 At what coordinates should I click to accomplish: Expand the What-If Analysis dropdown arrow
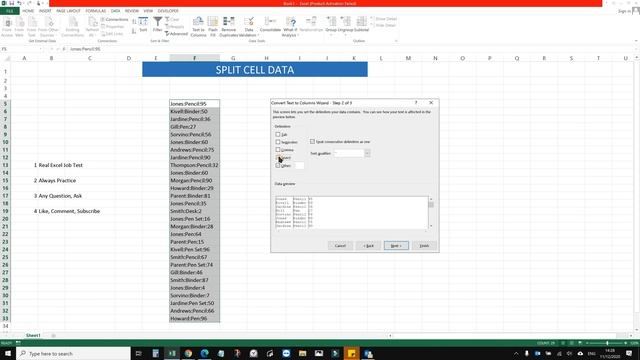(298, 35)
